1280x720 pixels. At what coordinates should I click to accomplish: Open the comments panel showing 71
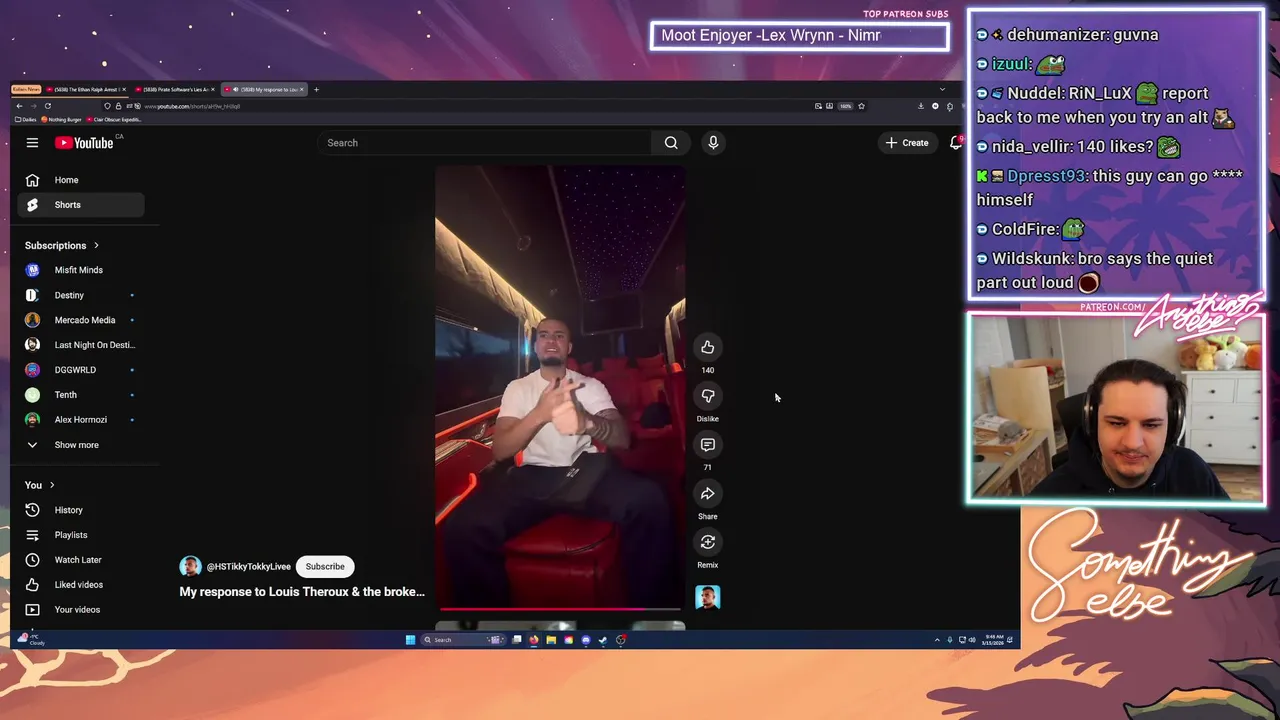click(x=707, y=444)
